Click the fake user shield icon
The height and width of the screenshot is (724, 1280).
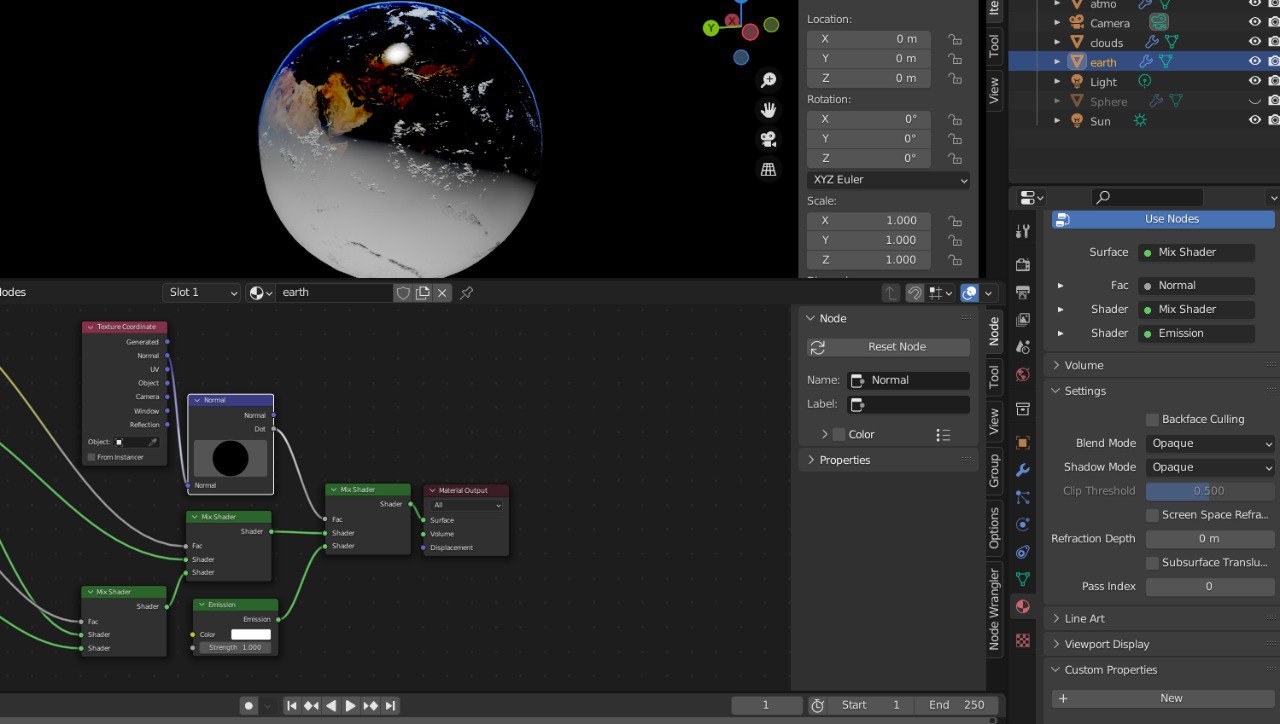pos(403,292)
